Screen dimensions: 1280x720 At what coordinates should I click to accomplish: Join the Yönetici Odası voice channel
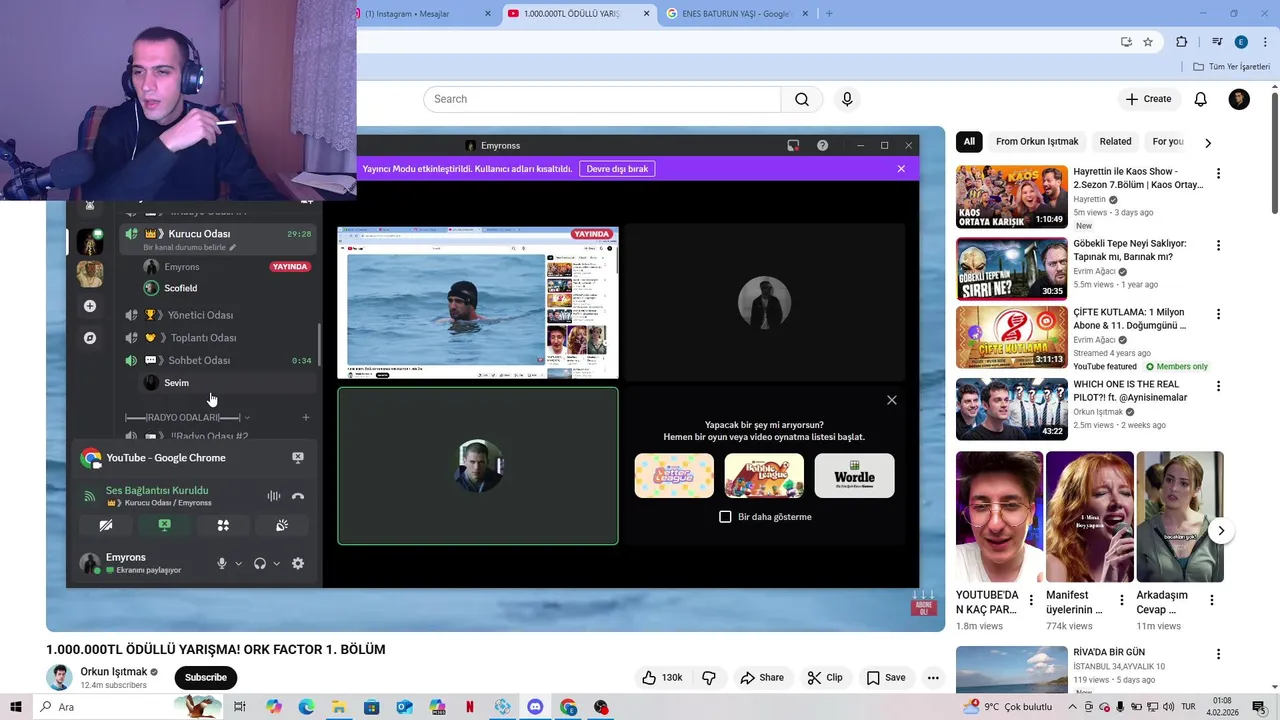tap(200, 315)
